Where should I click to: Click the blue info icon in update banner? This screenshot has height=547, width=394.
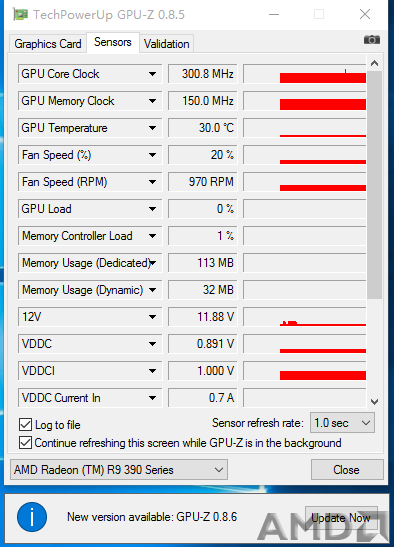pyautogui.click(x=32, y=517)
